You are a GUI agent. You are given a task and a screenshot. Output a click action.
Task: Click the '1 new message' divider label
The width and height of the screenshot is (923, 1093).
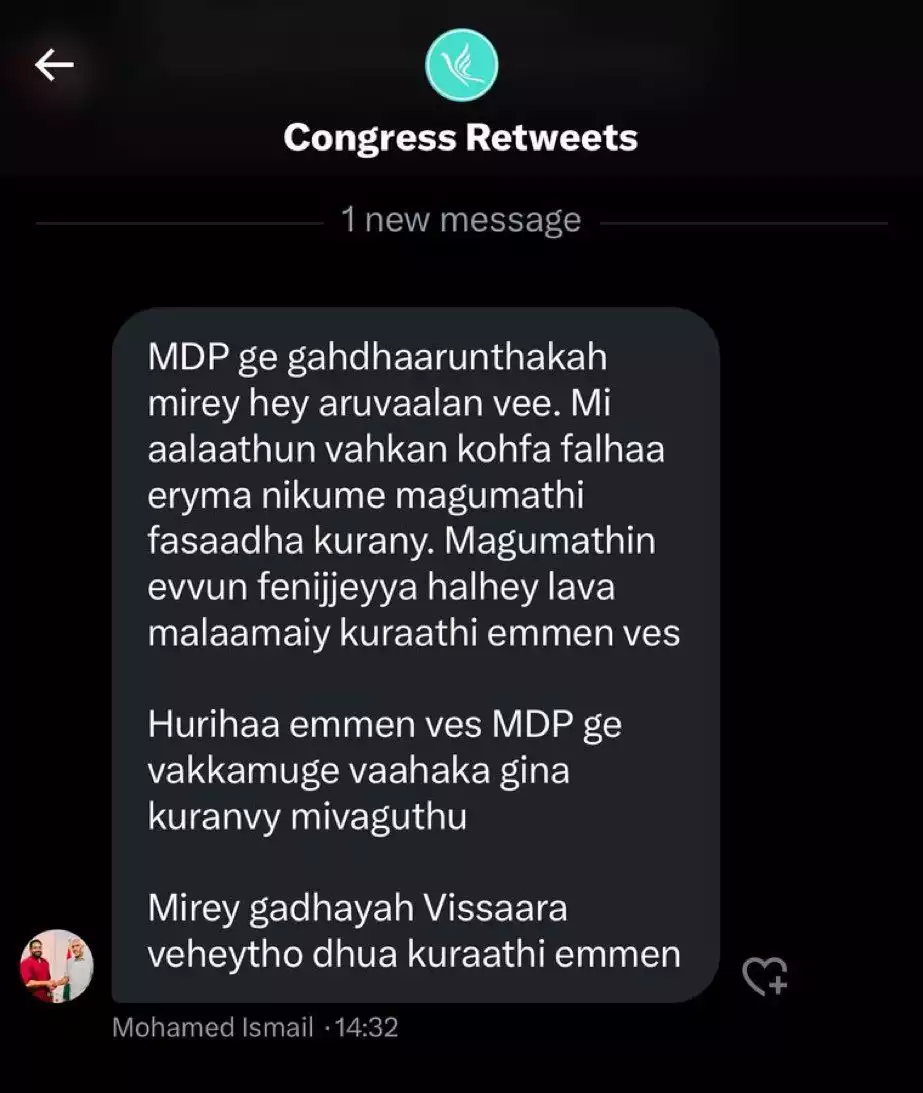[461, 220]
